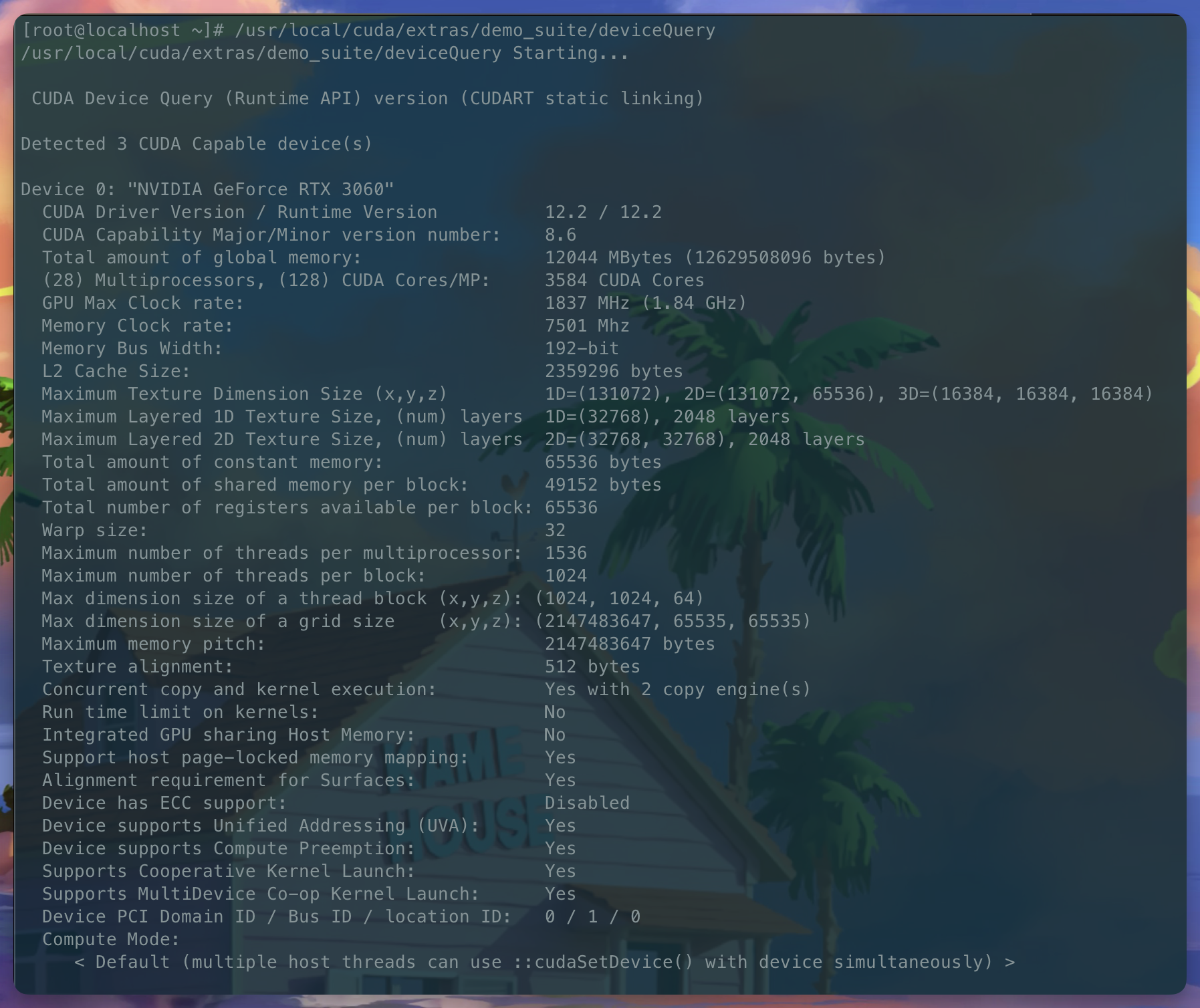
Task: Click '2147483647 bytes' memory pitch value
Action: 630,644
